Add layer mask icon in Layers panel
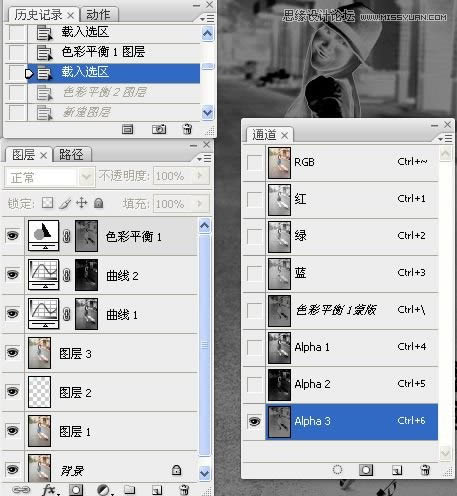The width and height of the screenshot is (457, 496). tap(76, 490)
